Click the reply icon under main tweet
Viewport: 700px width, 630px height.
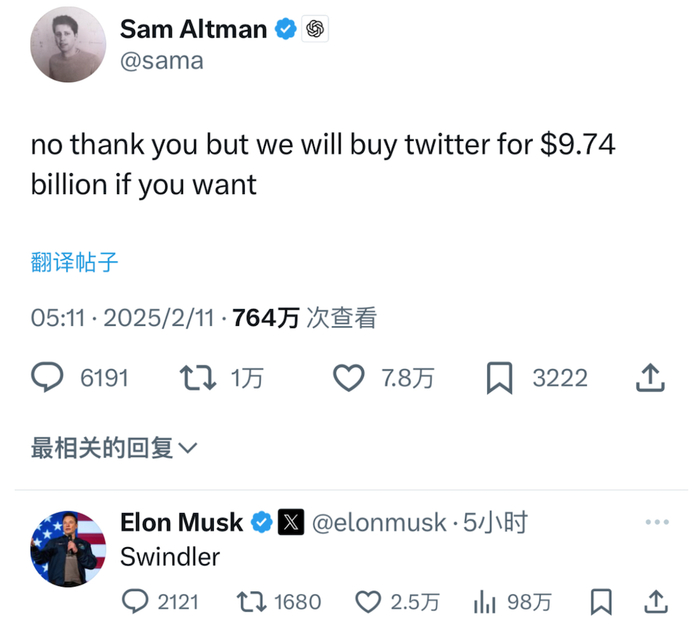48,378
